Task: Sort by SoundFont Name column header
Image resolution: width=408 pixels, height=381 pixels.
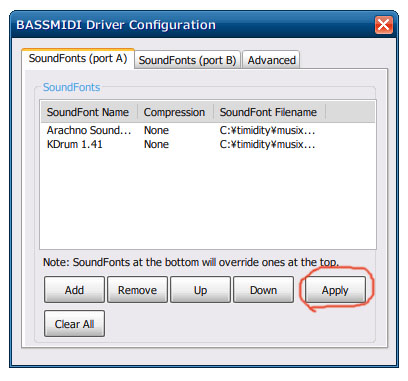Action: pos(89,112)
